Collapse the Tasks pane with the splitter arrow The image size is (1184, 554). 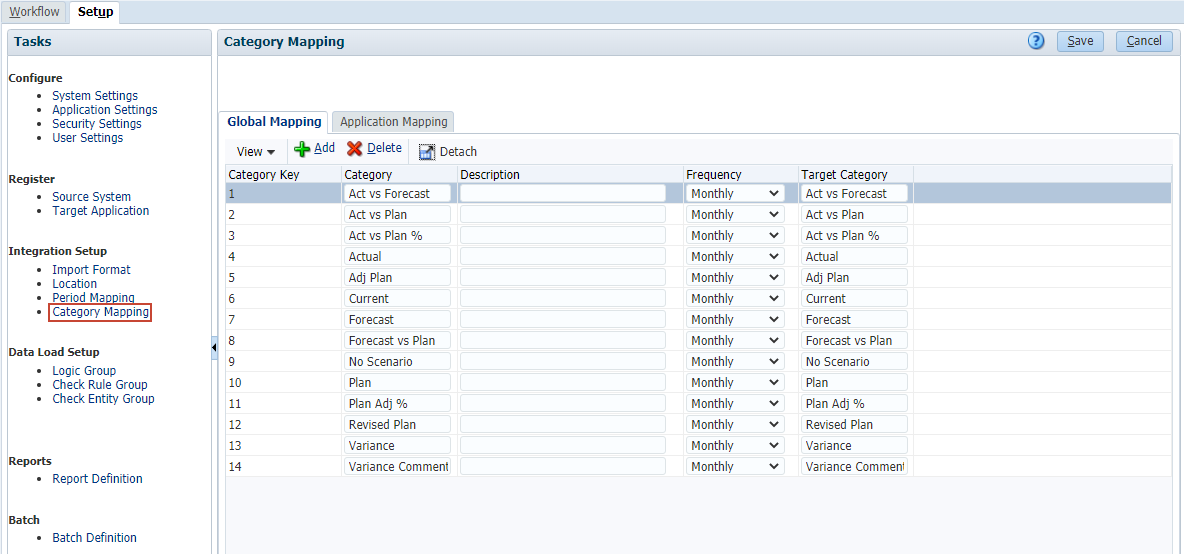(214, 347)
